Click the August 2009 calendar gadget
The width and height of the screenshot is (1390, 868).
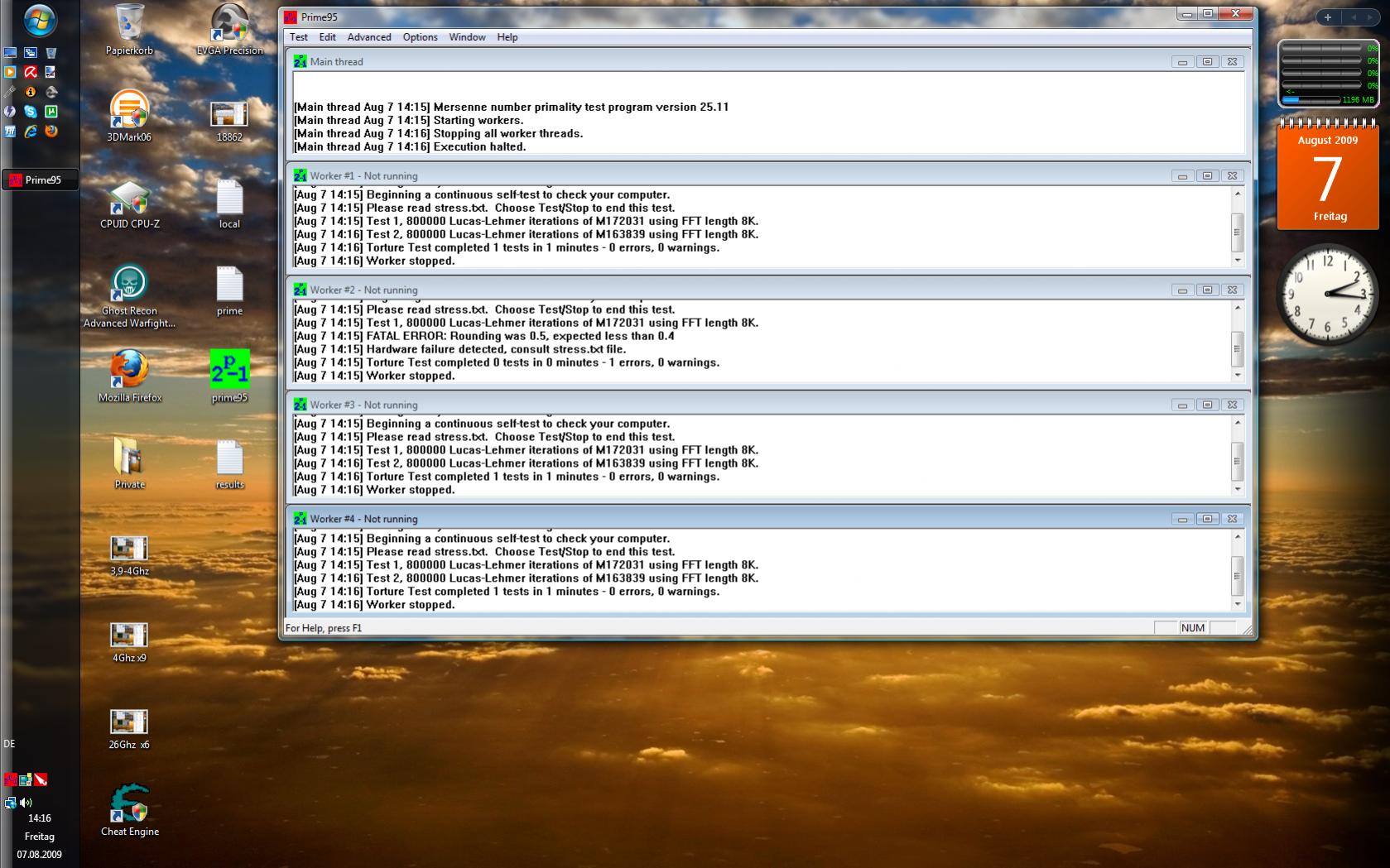coord(1328,175)
